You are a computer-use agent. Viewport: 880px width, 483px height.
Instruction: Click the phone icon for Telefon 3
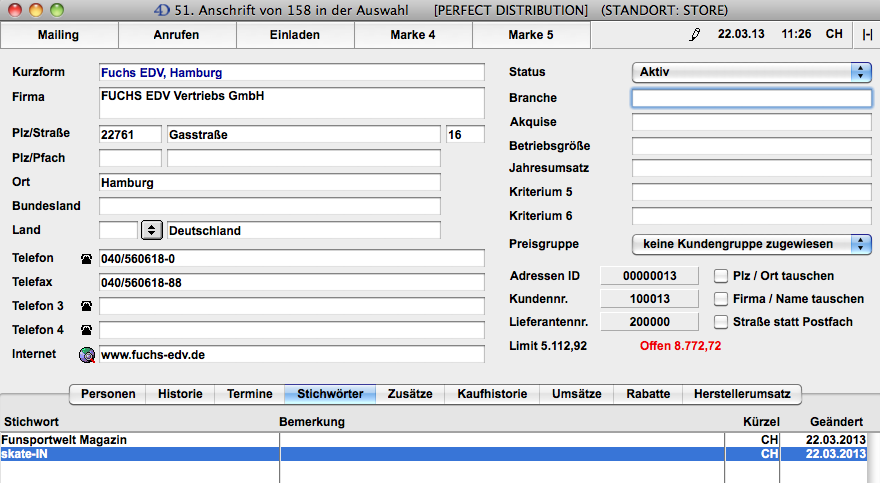(86, 306)
